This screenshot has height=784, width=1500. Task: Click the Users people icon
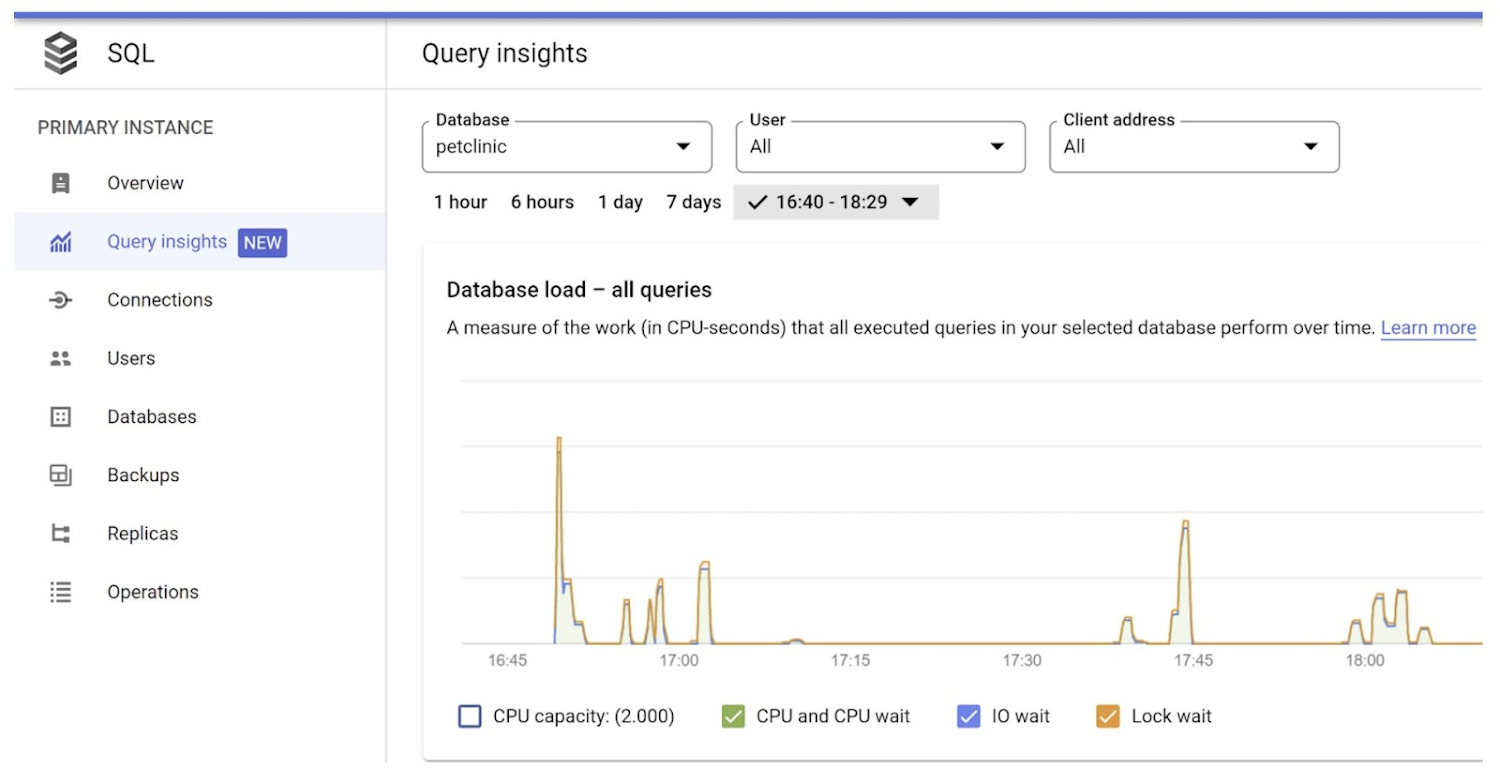(61, 358)
